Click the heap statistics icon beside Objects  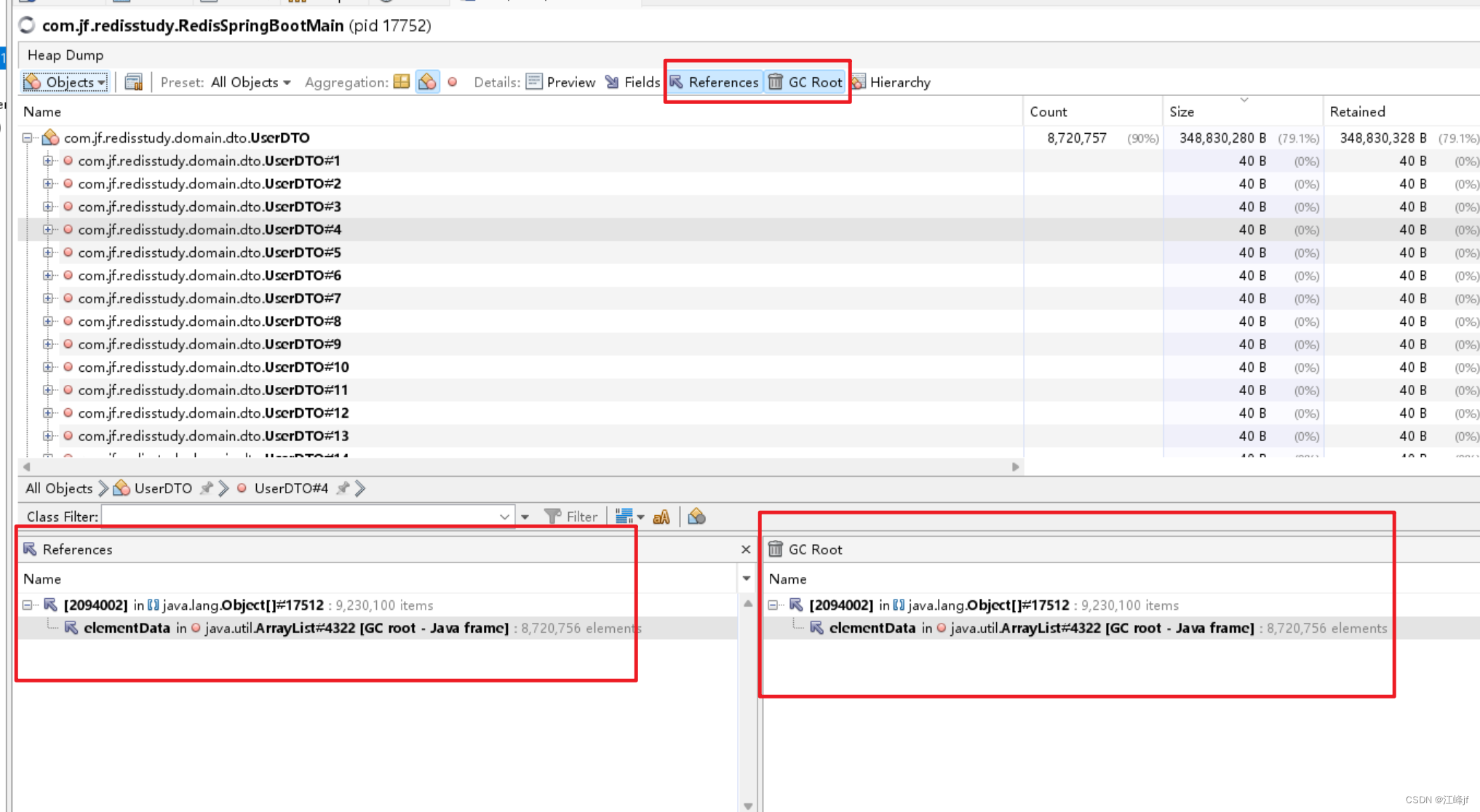click(133, 82)
